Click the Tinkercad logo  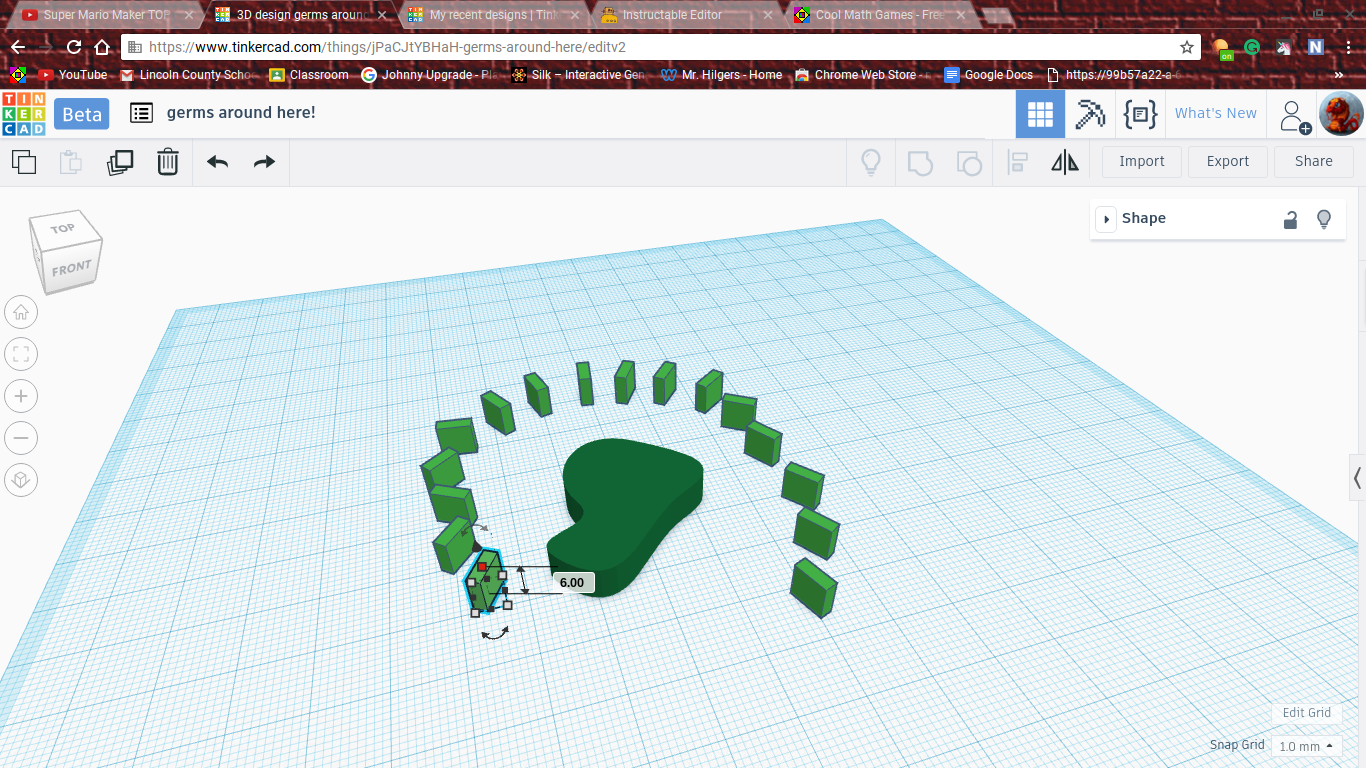pyautogui.click(x=23, y=114)
